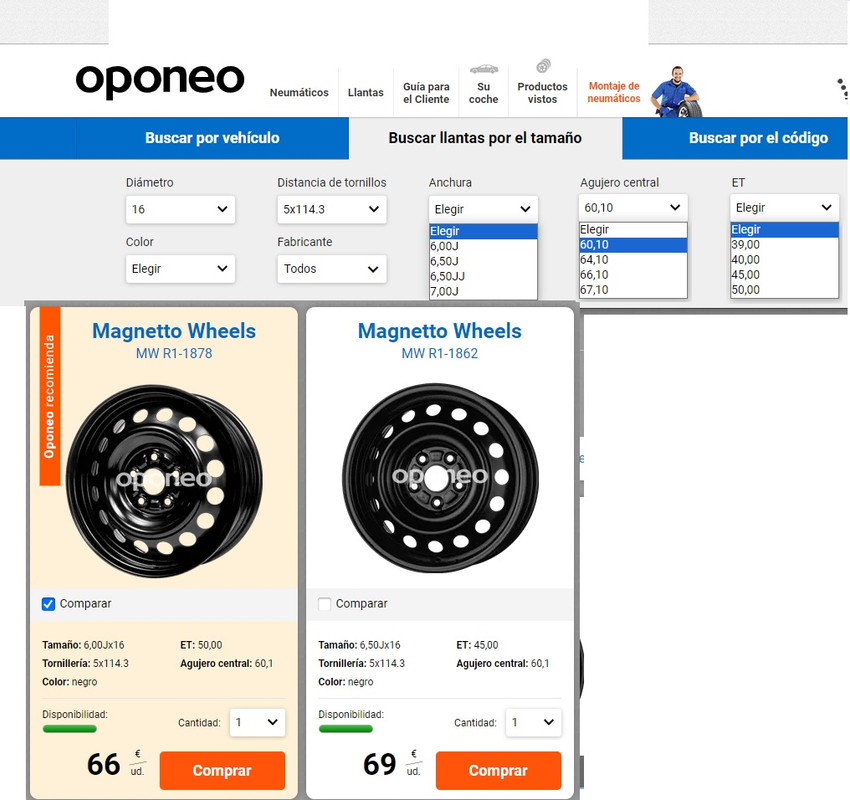Screen dimensions: 850x800
Task: Click the oponeo logo
Action: (160, 81)
